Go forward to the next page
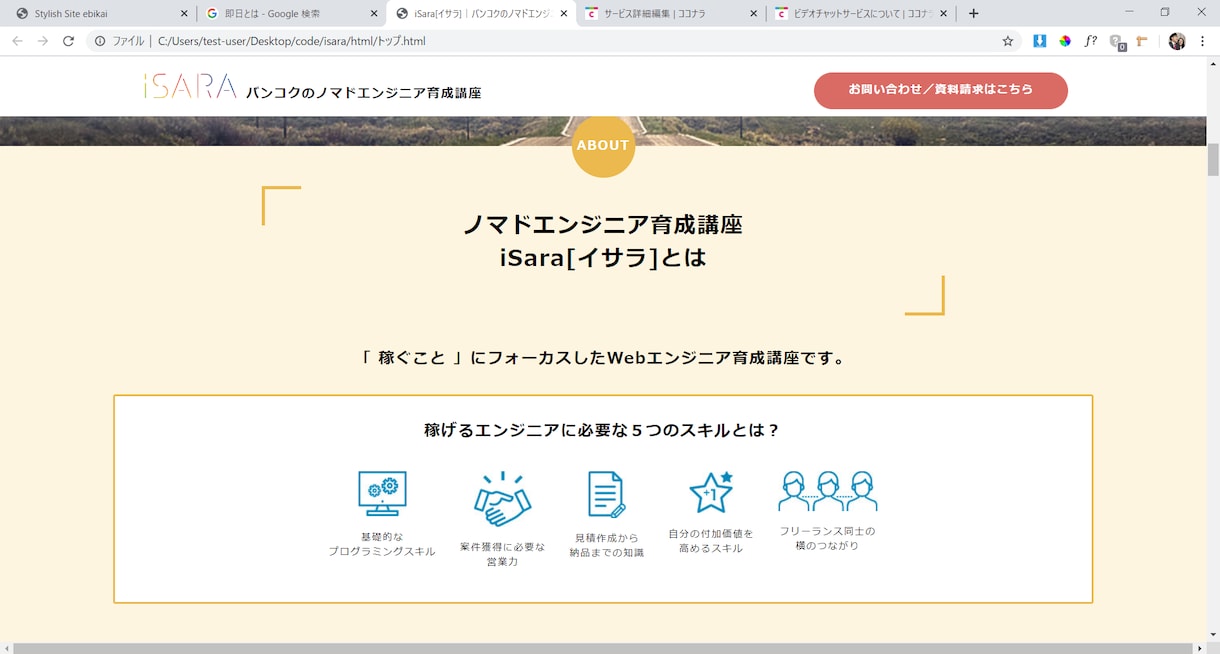The width and height of the screenshot is (1220, 654). pyautogui.click(x=43, y=41)
